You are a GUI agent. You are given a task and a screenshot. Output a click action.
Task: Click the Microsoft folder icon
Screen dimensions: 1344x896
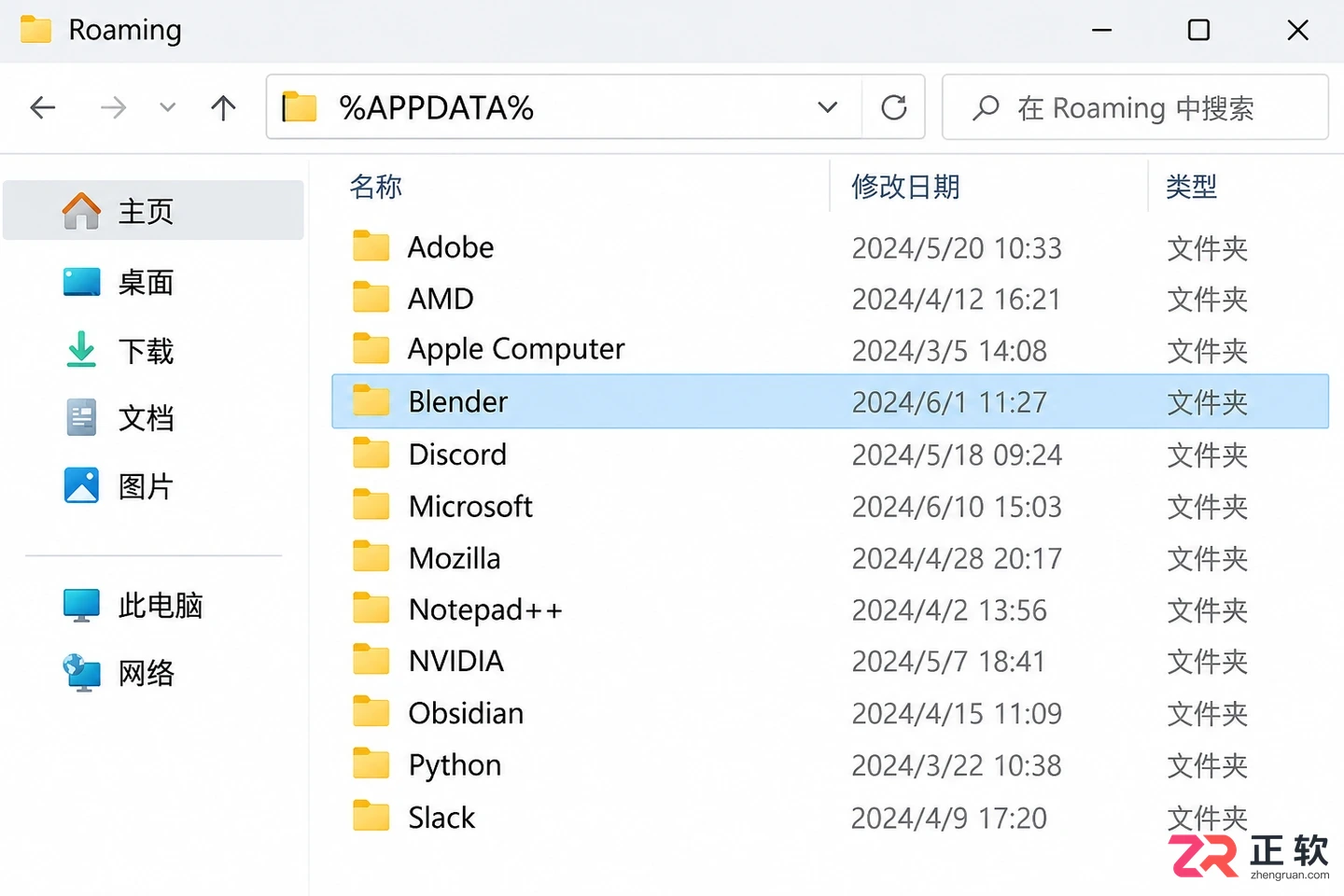[371, 506]
